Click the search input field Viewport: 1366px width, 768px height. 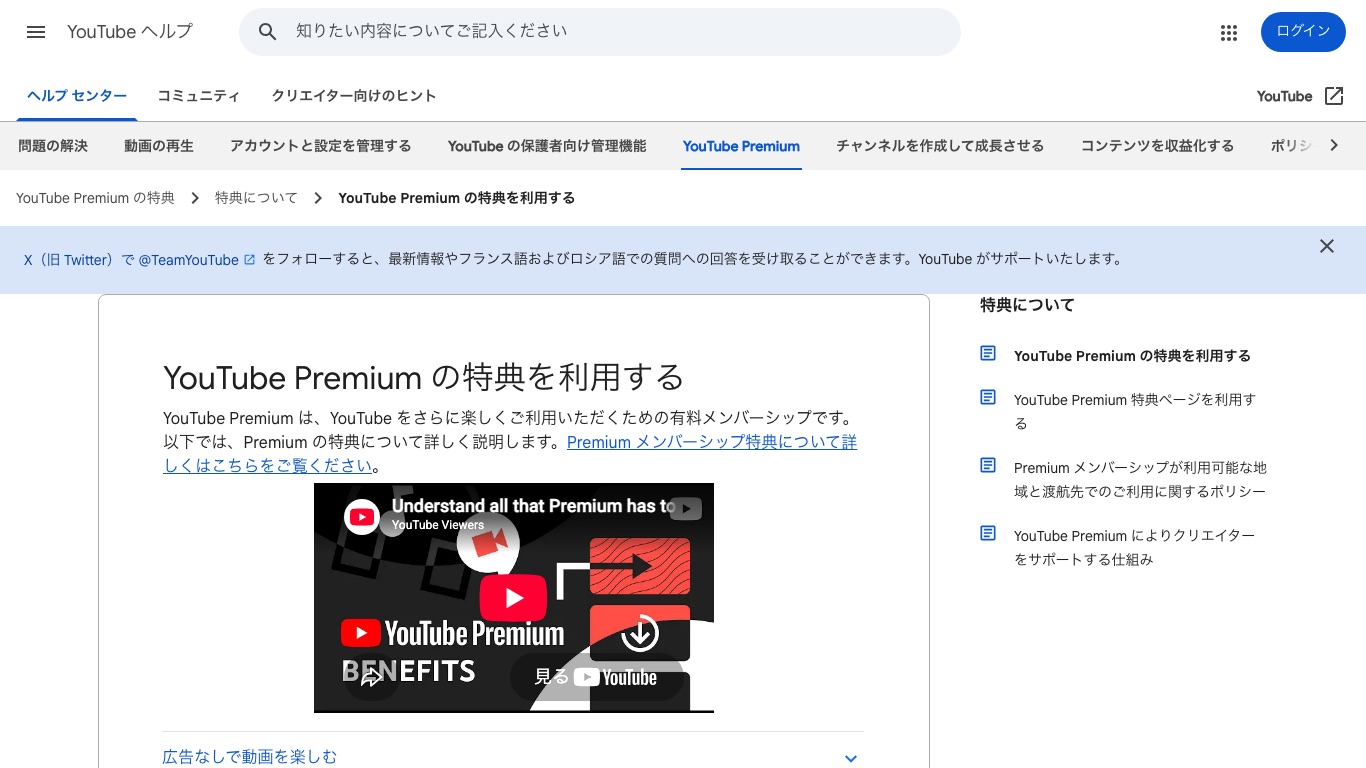(620, 32)
